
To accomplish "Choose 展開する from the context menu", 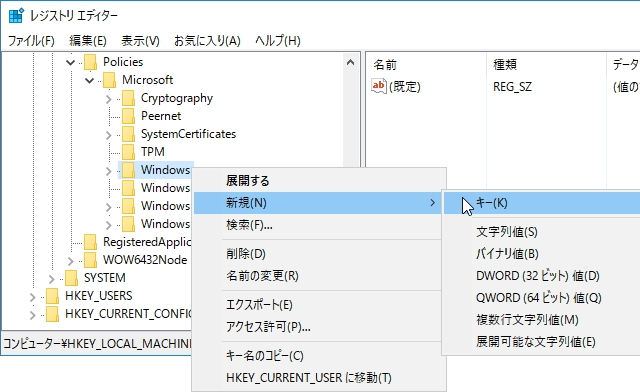I will [319, 180].
